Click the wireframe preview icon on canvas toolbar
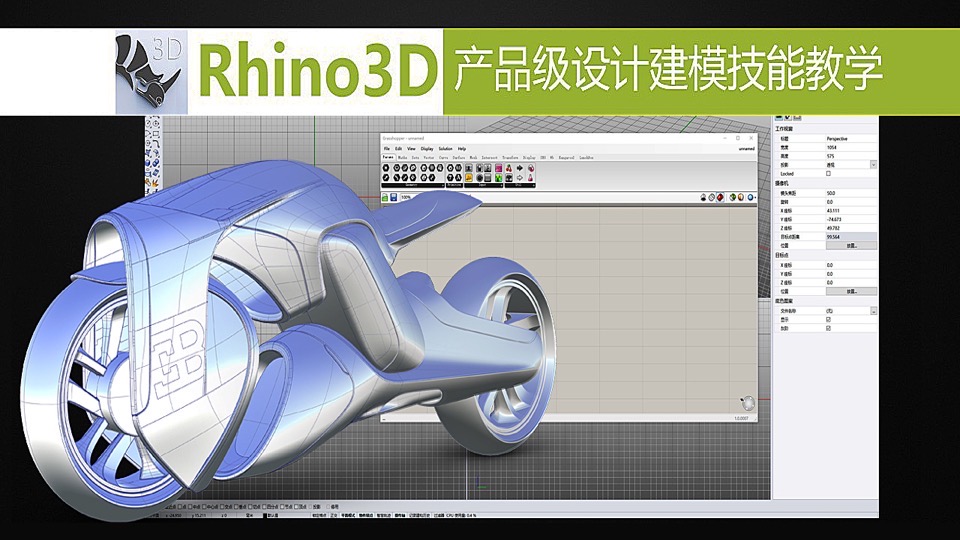960x540 pixels. pyautogui.click(x=711, y=197)
